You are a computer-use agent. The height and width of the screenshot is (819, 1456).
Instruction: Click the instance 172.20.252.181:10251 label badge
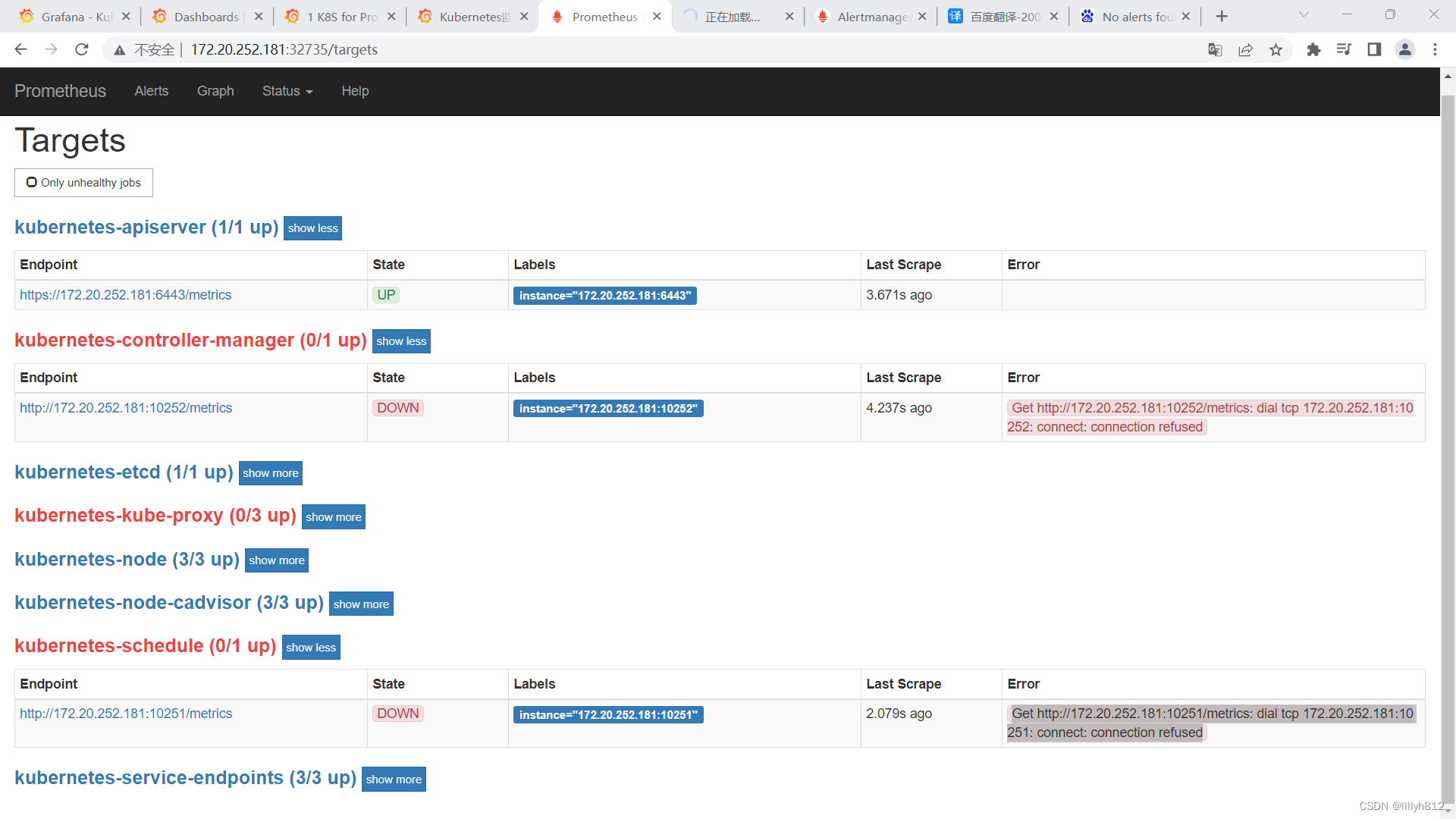point(608,715)
